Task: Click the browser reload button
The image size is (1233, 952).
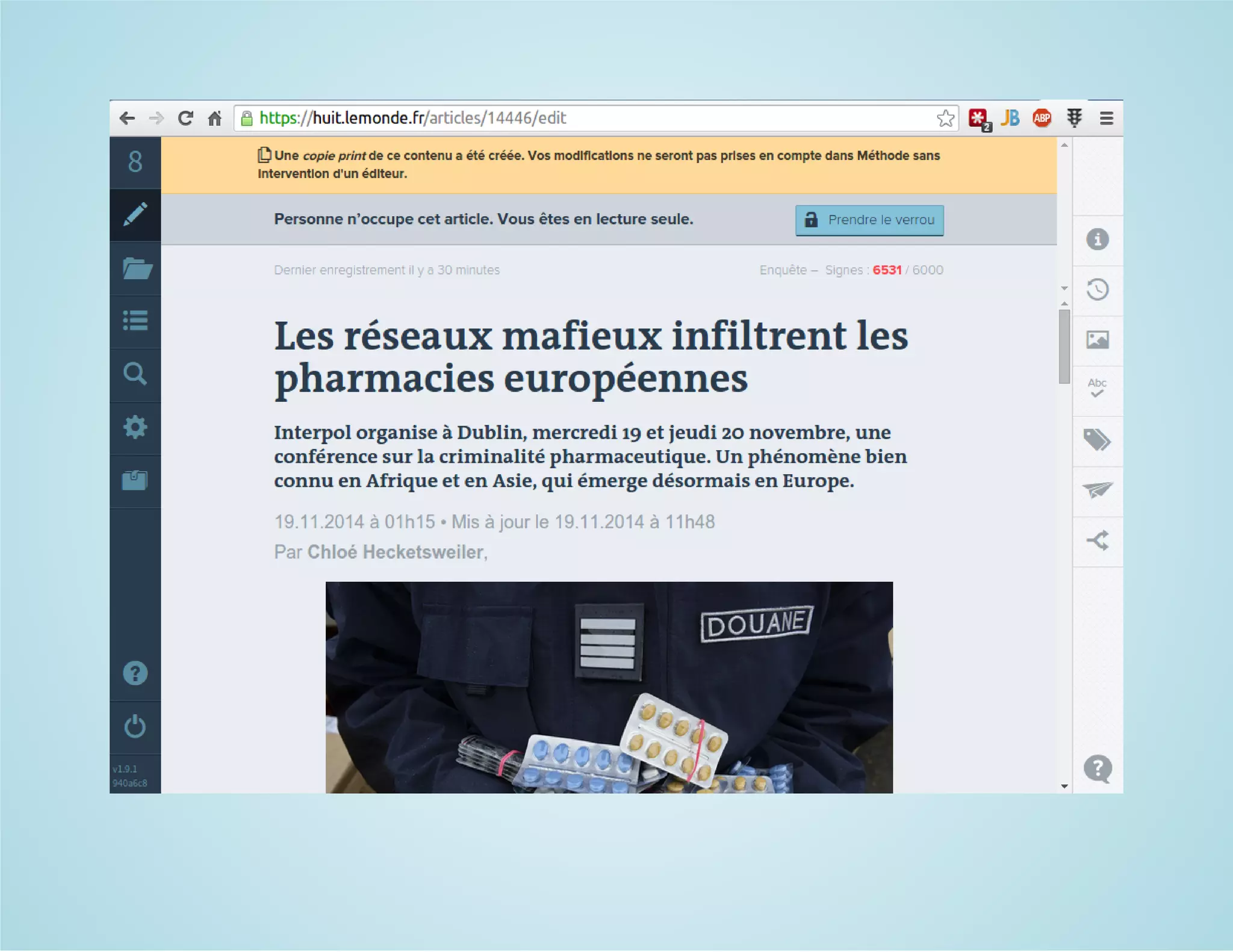Action: point(185,119)
